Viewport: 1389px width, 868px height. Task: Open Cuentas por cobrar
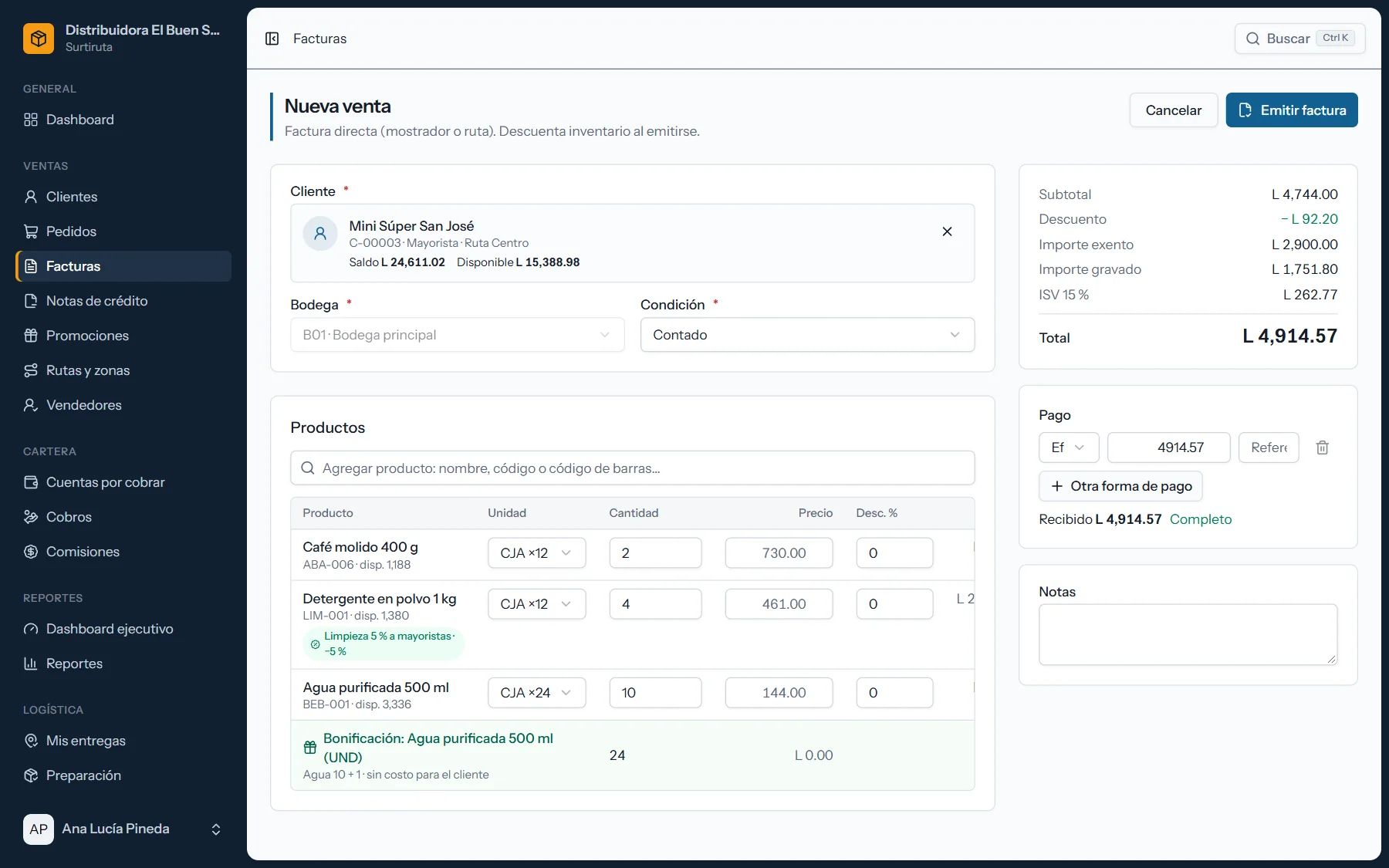click(123, 482)
